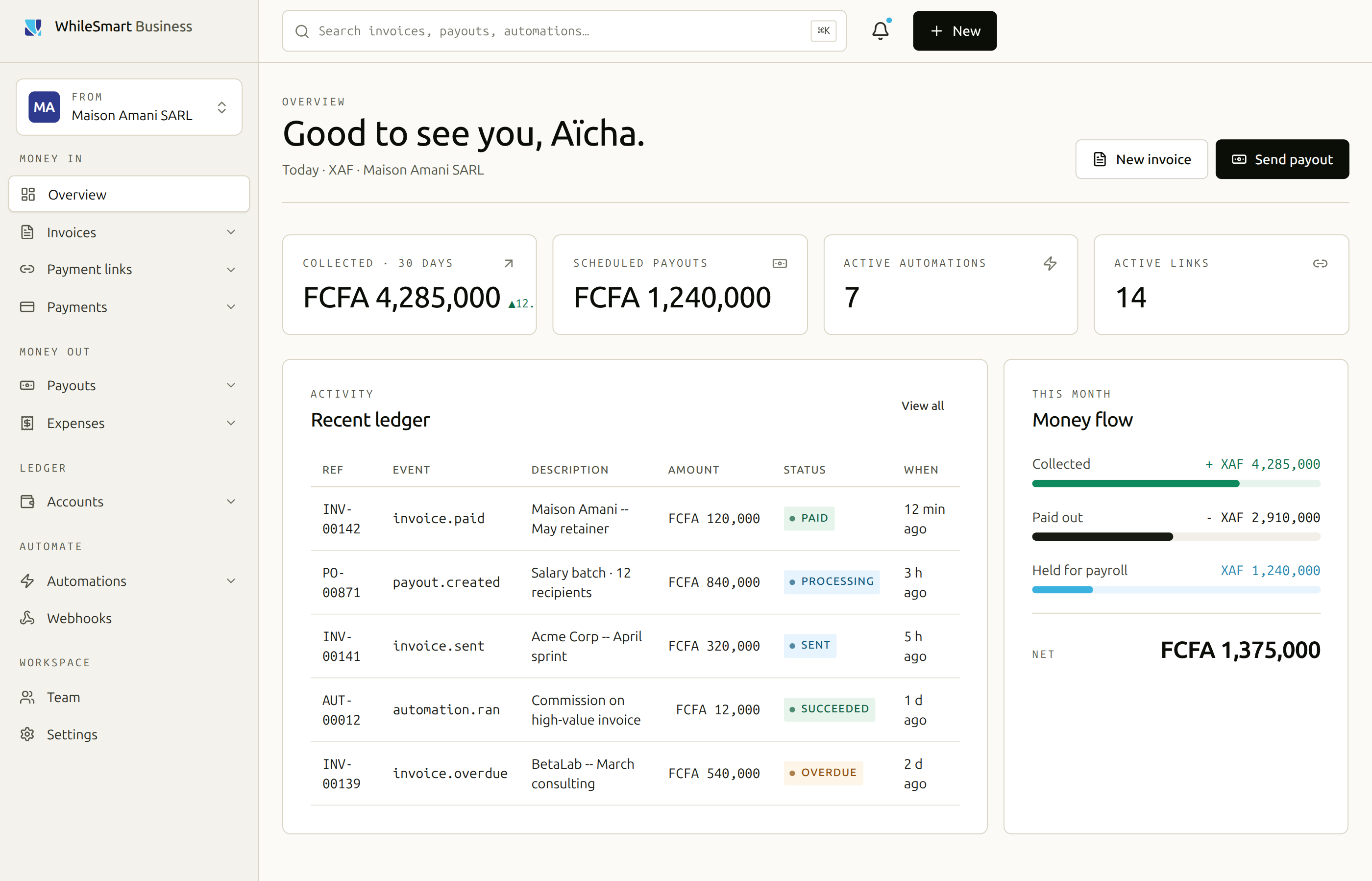
Task: Expand the Expenses chevron
Action: coord(231,423)
